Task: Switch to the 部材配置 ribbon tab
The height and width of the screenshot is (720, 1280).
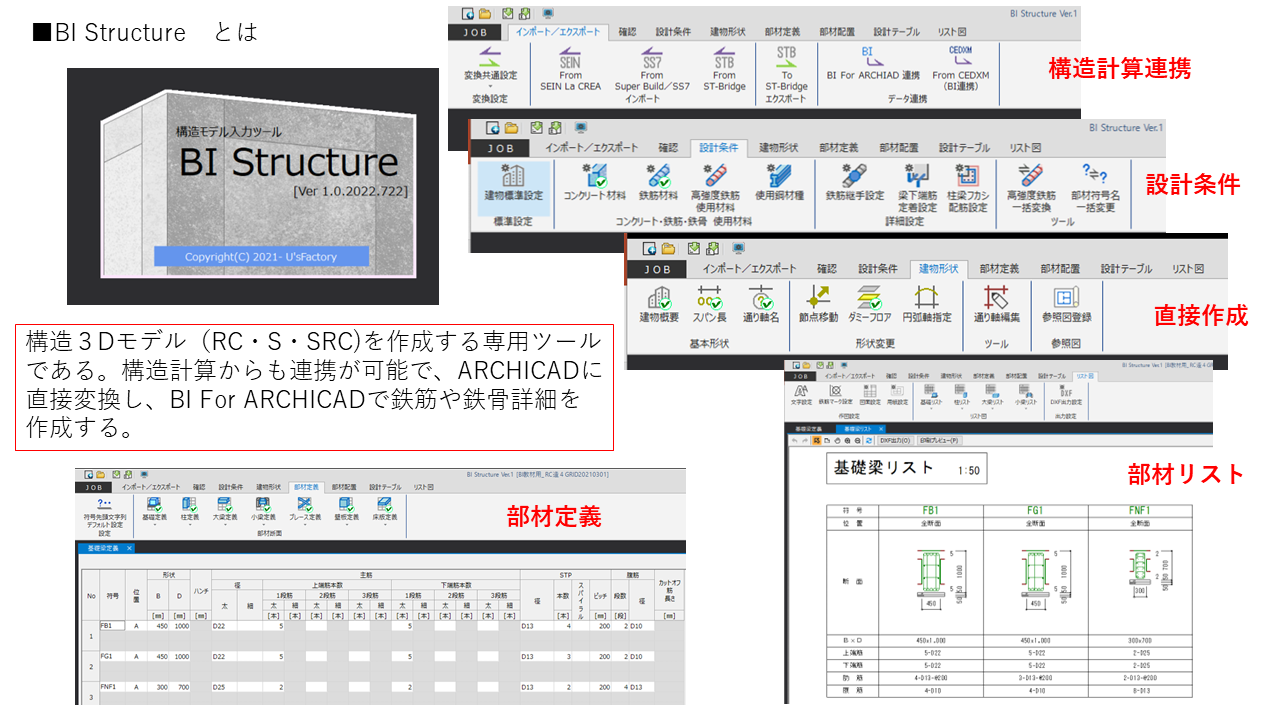Action: (x=838, y=33)
